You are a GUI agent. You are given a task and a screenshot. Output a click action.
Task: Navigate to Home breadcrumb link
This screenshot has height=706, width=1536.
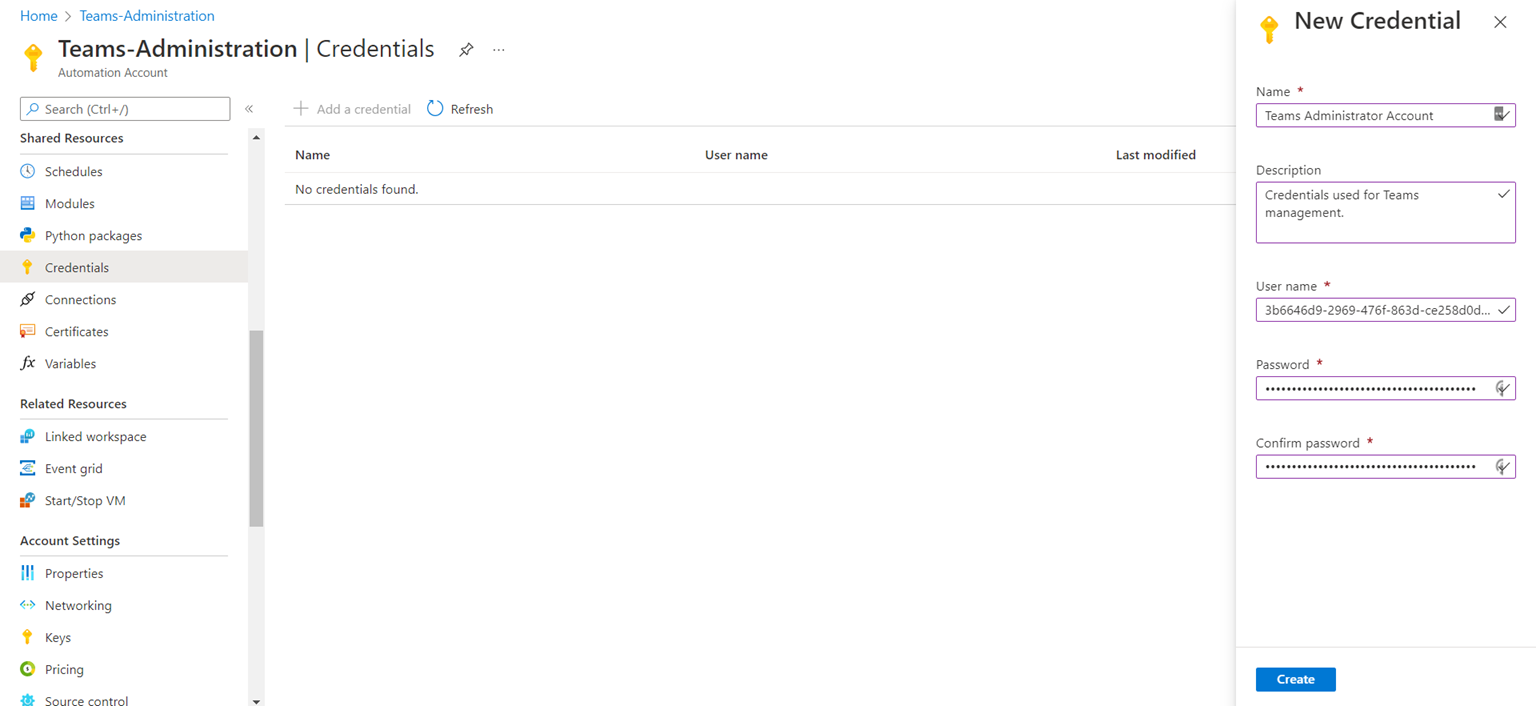click(x=39, y=16)
